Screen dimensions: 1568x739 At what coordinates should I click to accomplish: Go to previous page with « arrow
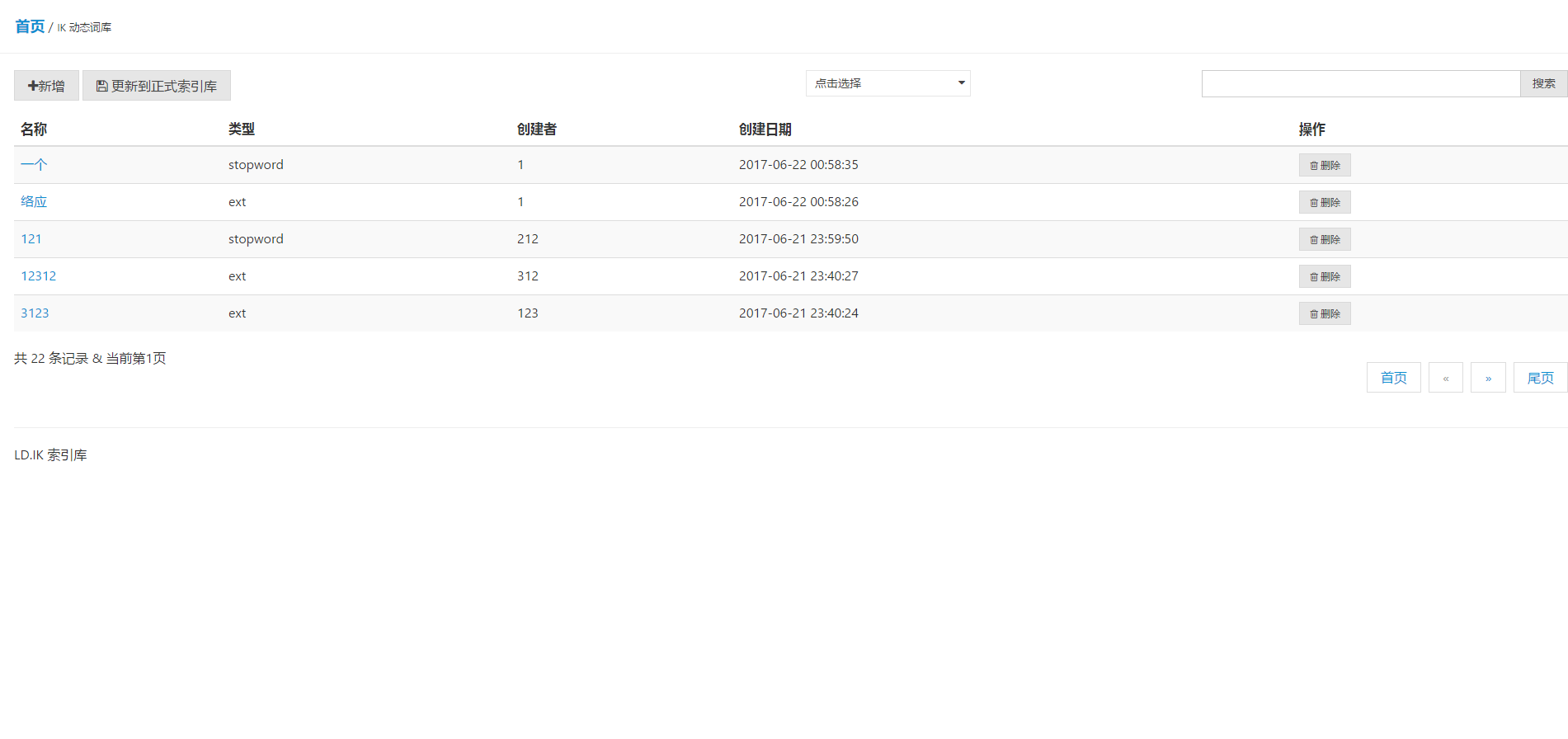pyautogui.click(x=1445, y=378)
